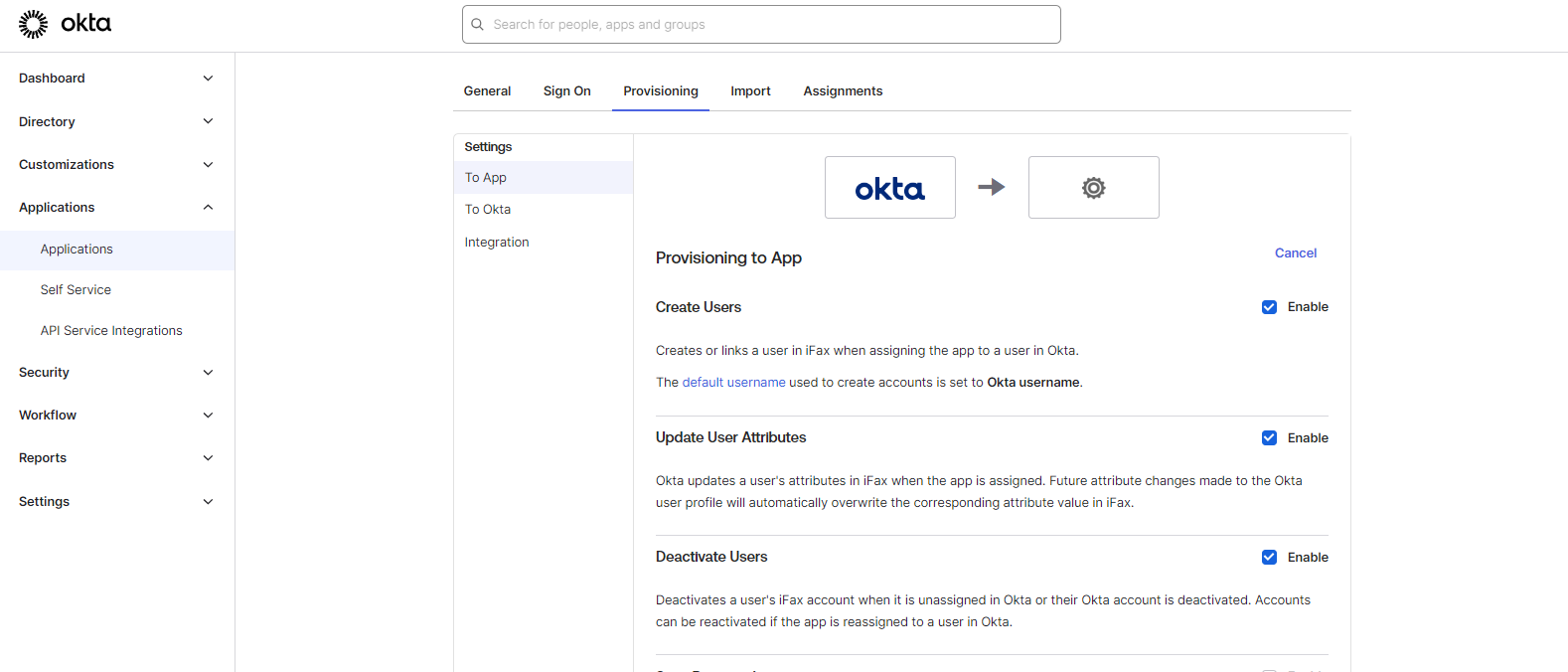Focus the people, apps and groups search field
This screenshot has height=672, width=1568.
(x=761, y=25)
